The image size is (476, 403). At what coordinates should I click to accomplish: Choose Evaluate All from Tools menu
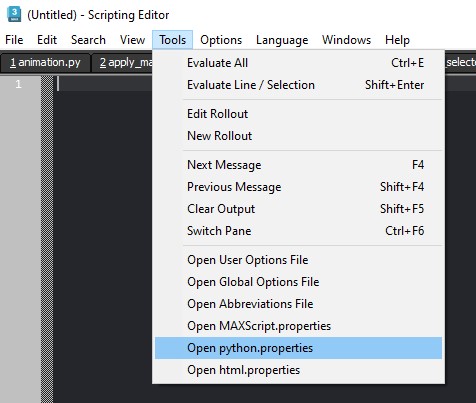298,63
